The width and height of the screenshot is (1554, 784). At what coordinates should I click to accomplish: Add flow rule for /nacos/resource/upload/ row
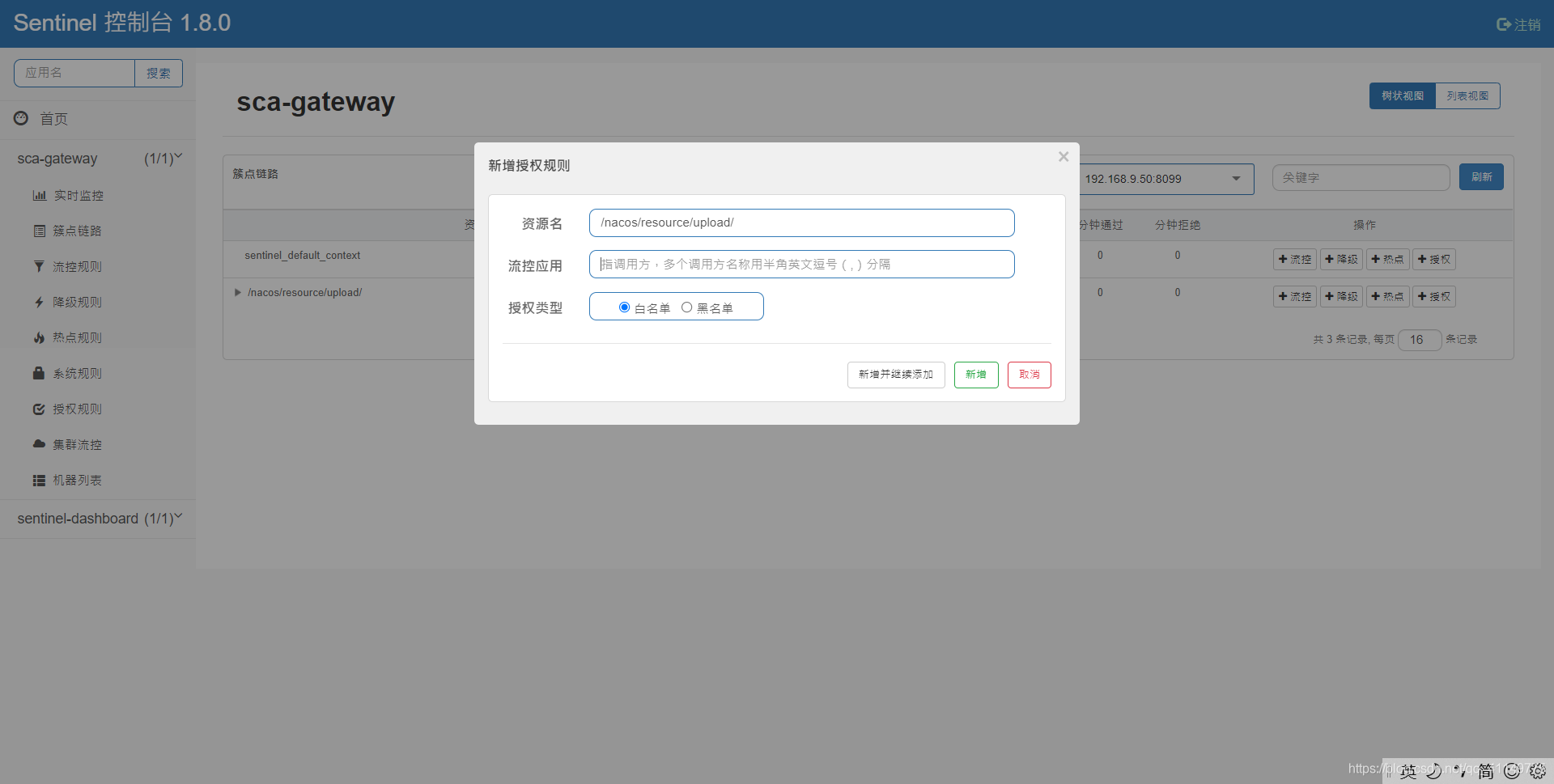point(1295,296)
